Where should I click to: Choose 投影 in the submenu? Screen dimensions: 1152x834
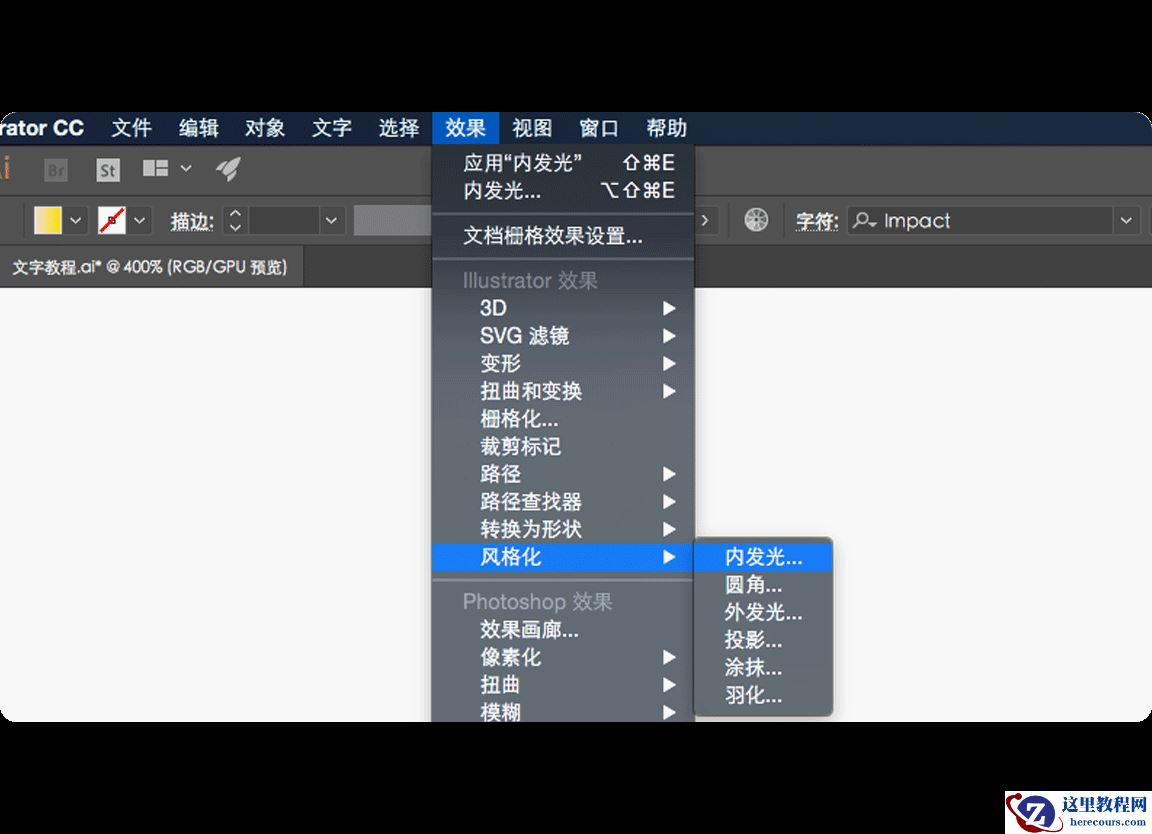coord(752,641)
